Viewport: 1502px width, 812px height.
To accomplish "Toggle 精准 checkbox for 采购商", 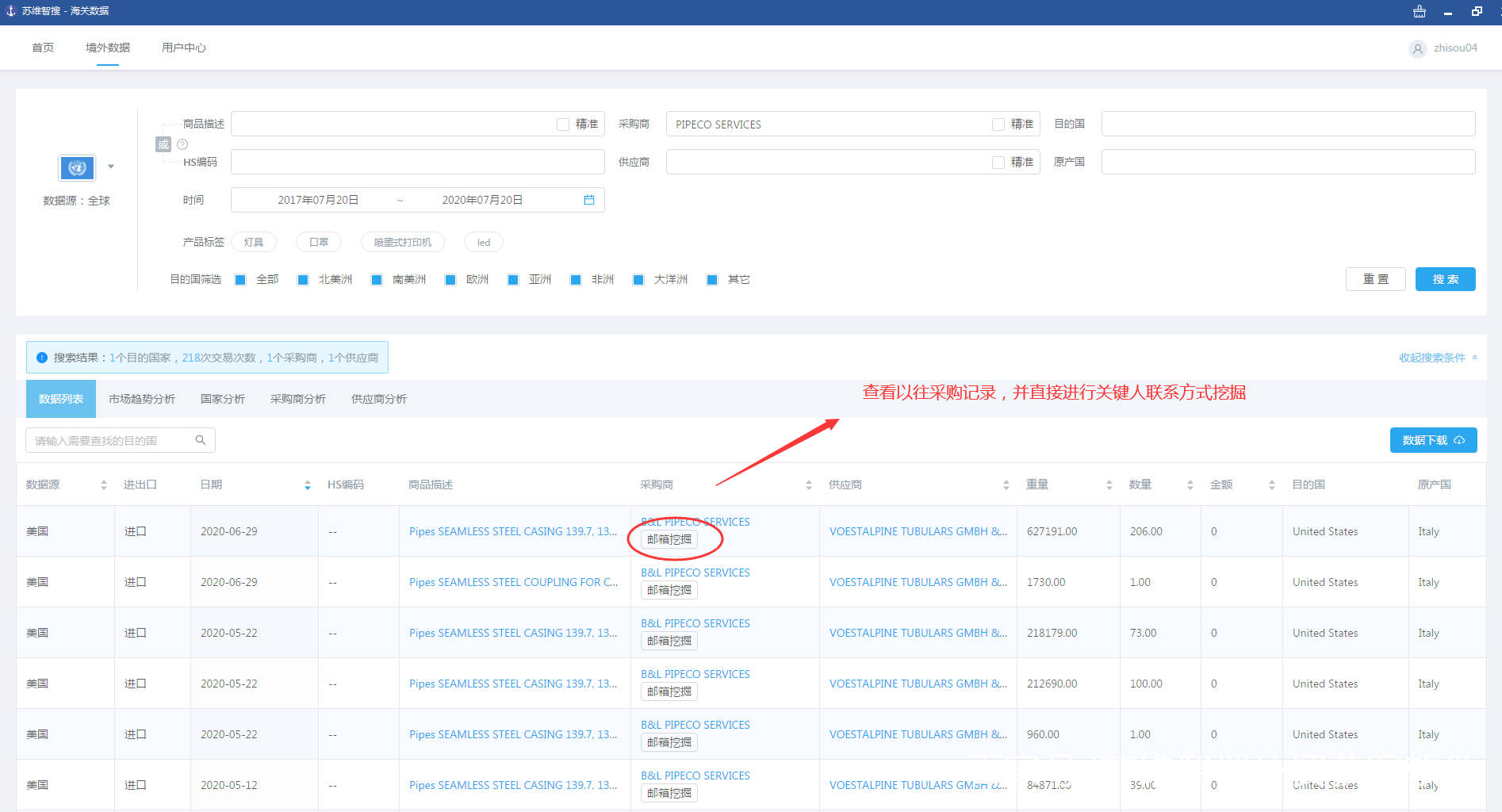I will tap(998, 124).
